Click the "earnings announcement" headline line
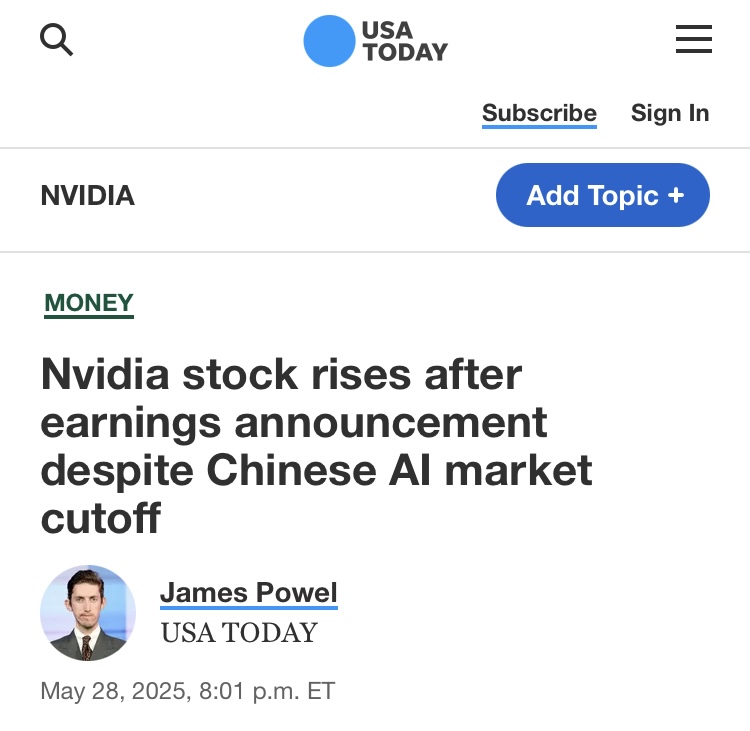The height and width of the screenshot is (731, 750). (294, 422)
